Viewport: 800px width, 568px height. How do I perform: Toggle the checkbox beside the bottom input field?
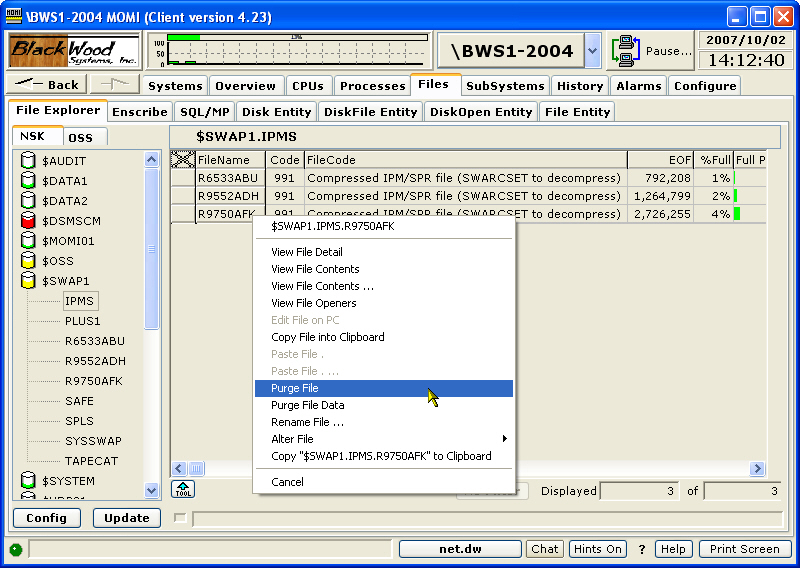coord(180,518)
